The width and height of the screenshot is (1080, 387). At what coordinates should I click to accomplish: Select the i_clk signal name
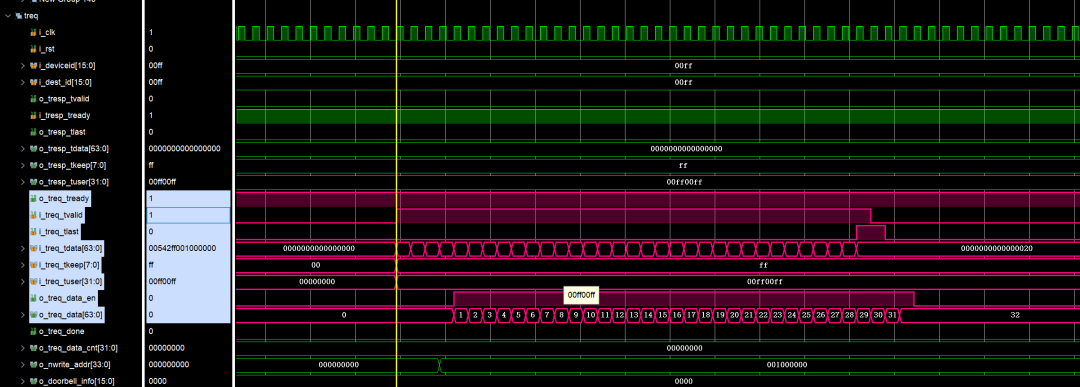46,32
